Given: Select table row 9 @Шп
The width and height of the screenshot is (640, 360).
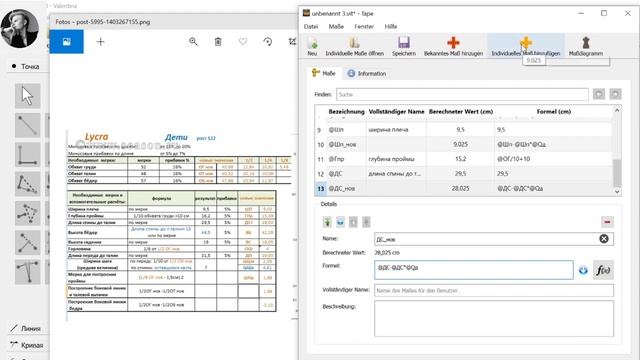Looking at the screenshot, I should pos(464,129).
